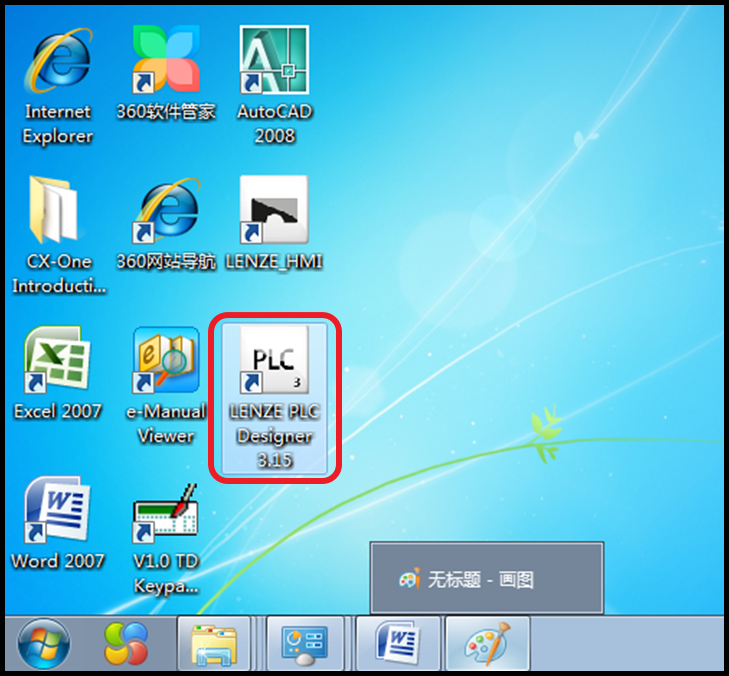Click the "Excel 2007" label text
This screenshot has height=676, width=729.
[58, 411]
